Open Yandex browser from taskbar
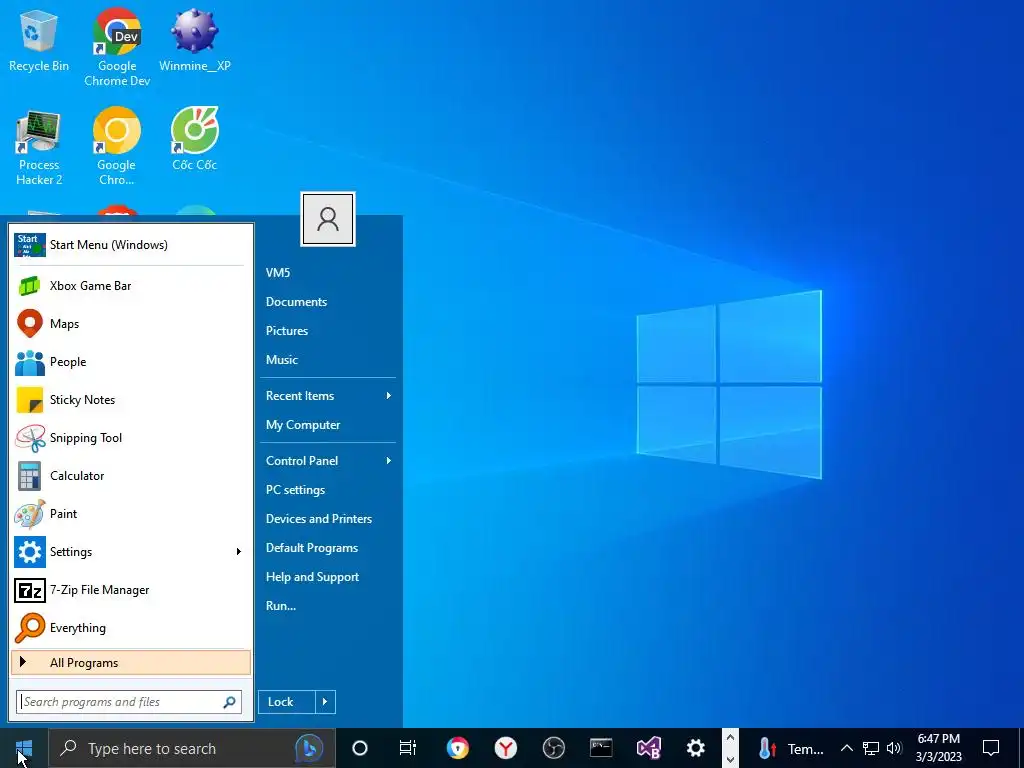 [505, 748]
